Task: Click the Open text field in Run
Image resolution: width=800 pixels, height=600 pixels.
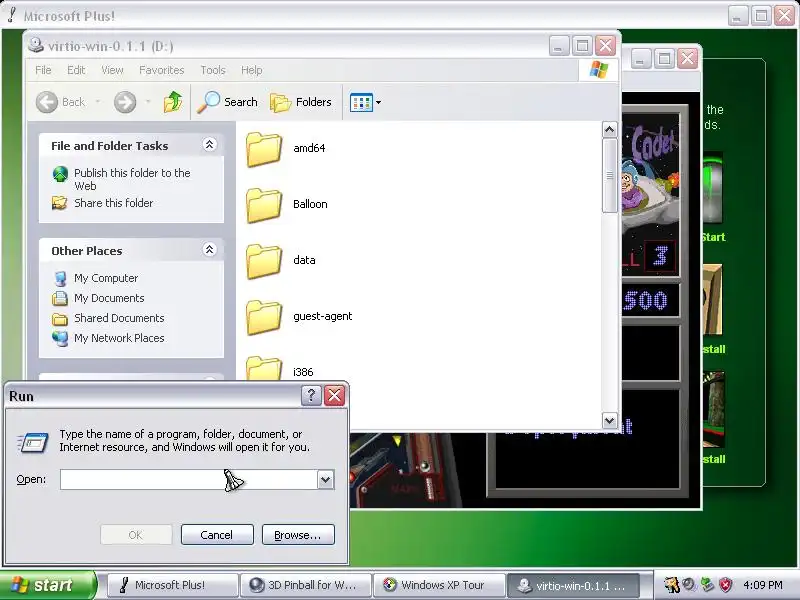Action: click(x=188, y=480)
